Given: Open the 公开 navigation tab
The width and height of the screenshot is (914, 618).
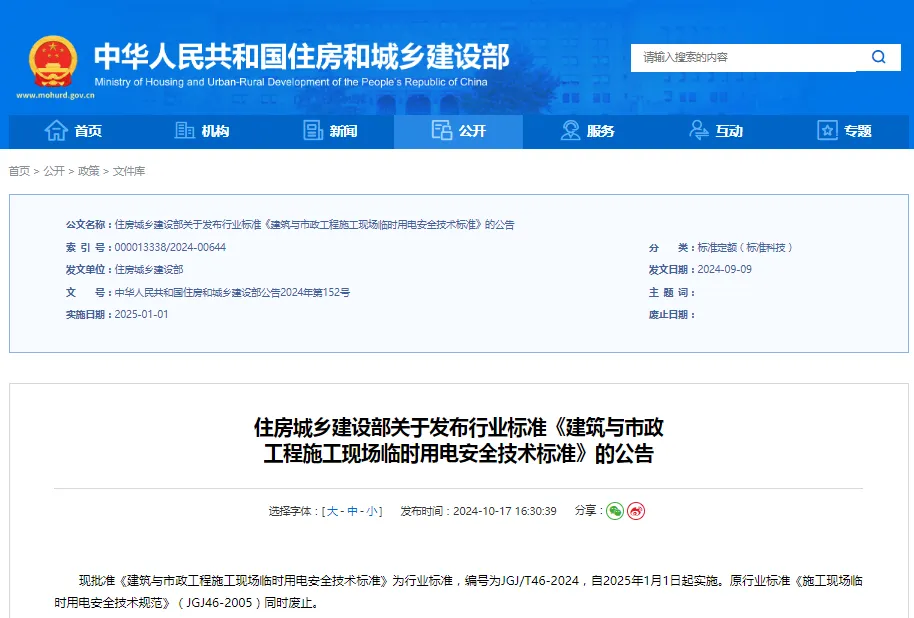Looking at the screenshot, I should tap(458, 131).
